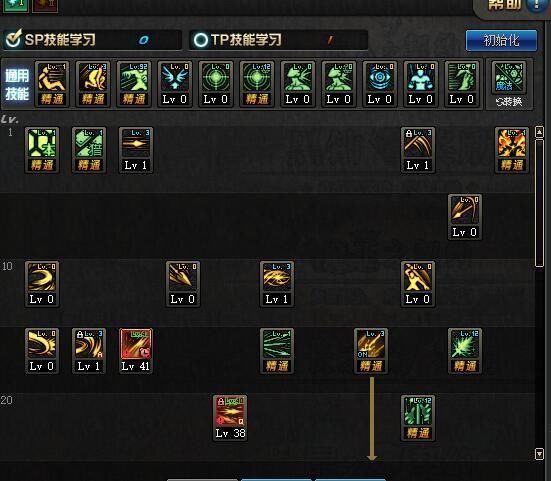Click the 初始化 reset button
Screen dimensions: 551x481
(x=501, y=40)
